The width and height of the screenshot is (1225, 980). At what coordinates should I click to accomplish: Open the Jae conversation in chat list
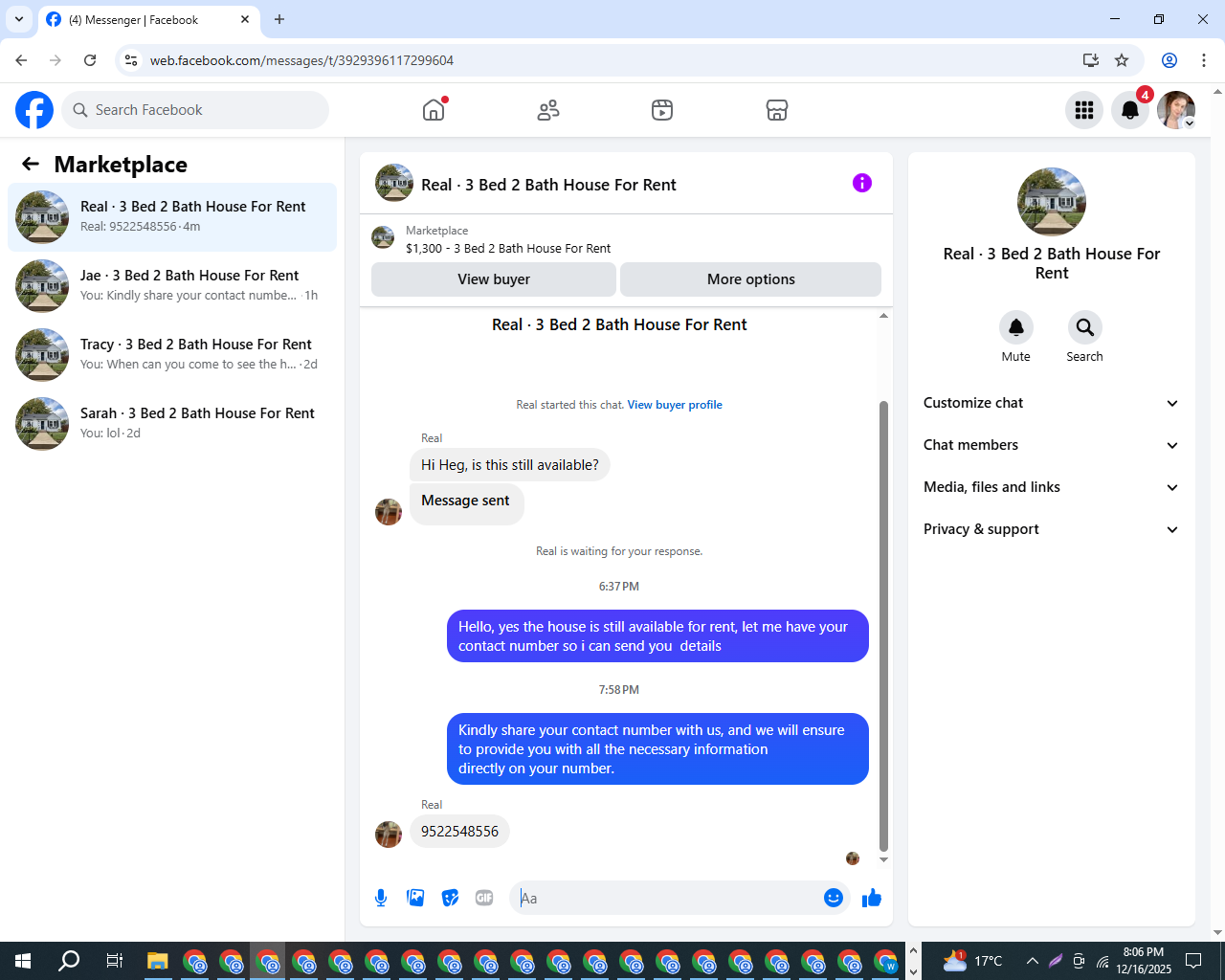(x=172, y=286)
